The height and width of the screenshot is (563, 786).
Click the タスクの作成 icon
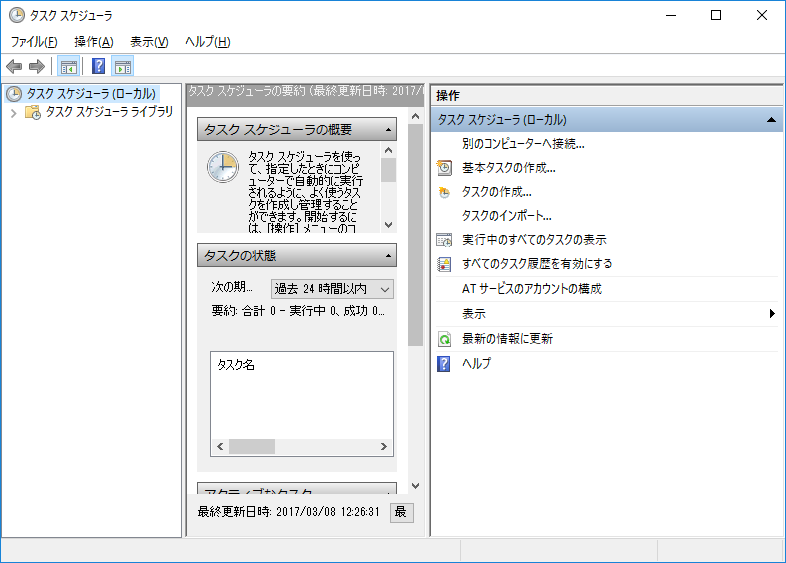444,192
